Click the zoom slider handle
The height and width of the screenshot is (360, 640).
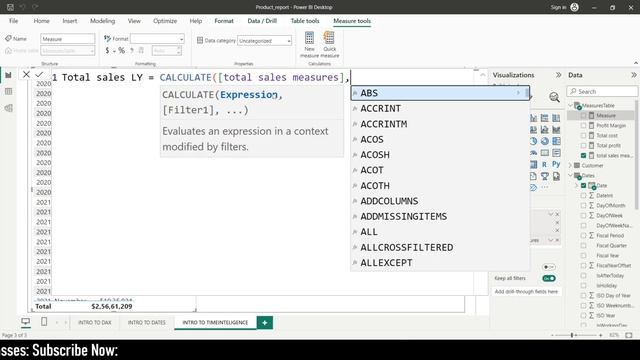point(572,335)
